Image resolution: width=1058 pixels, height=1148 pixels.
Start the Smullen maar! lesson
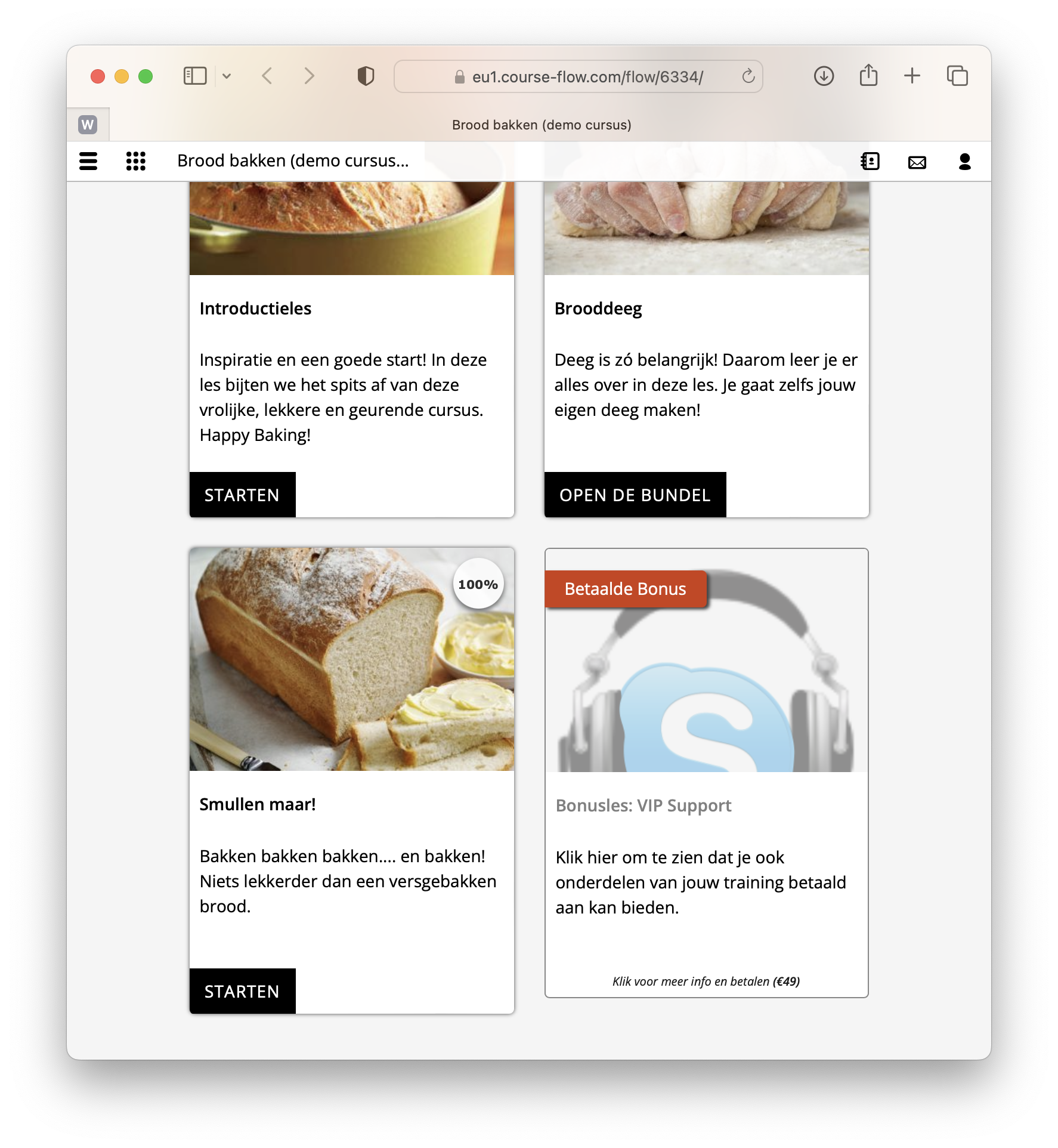(242, 991)
